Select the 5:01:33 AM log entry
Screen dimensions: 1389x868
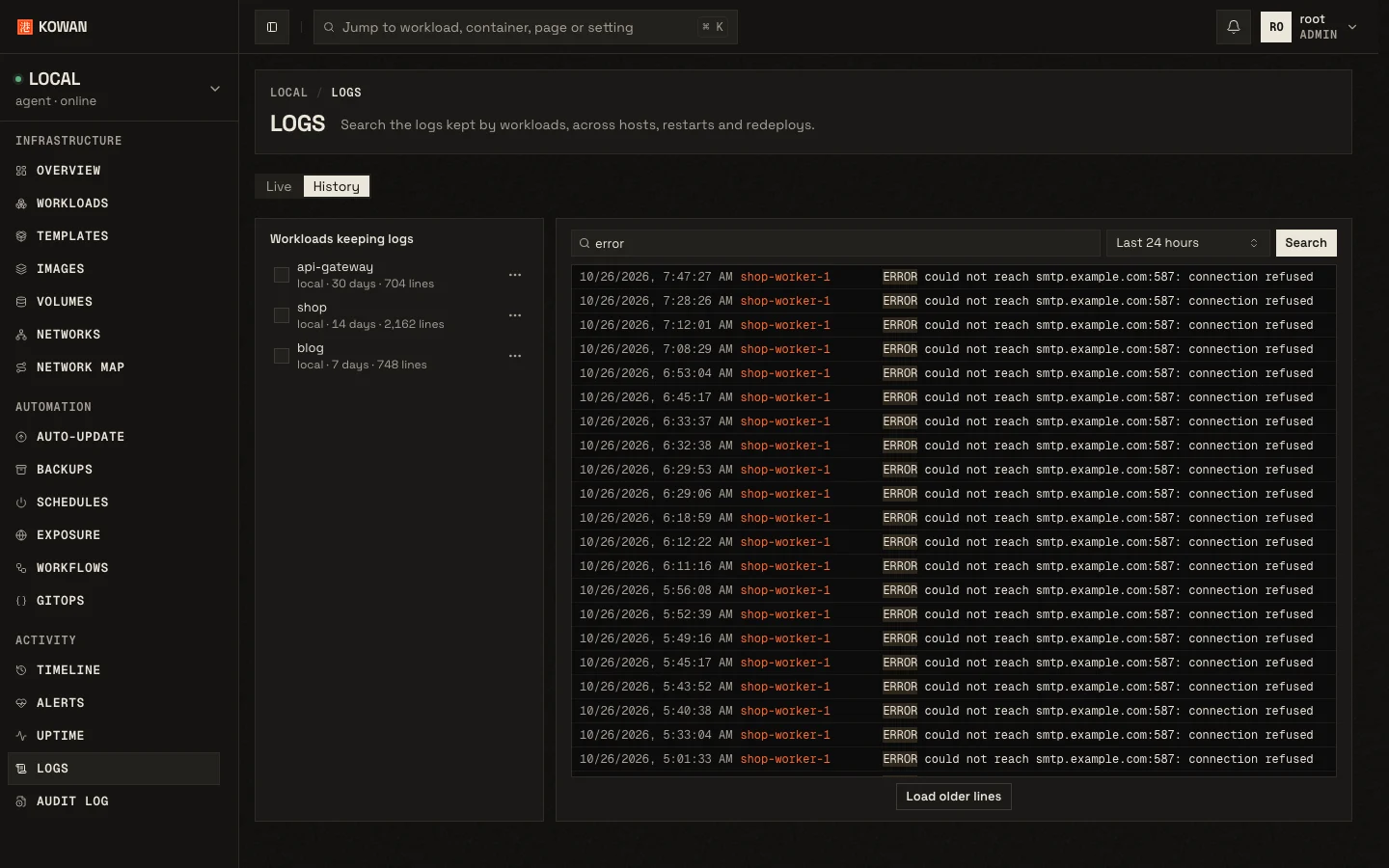point(953,759)
